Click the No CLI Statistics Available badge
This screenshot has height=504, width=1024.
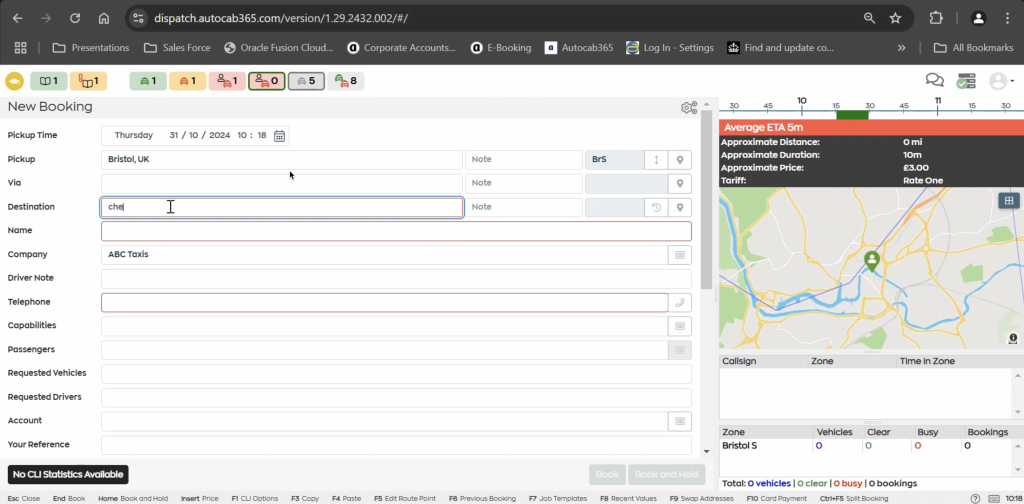(x=68, y=475)
